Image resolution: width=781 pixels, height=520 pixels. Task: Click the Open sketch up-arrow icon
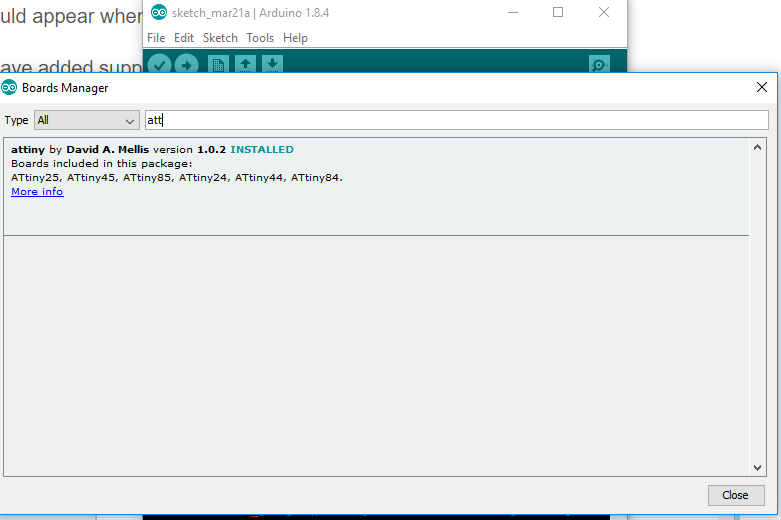[245, 64]
